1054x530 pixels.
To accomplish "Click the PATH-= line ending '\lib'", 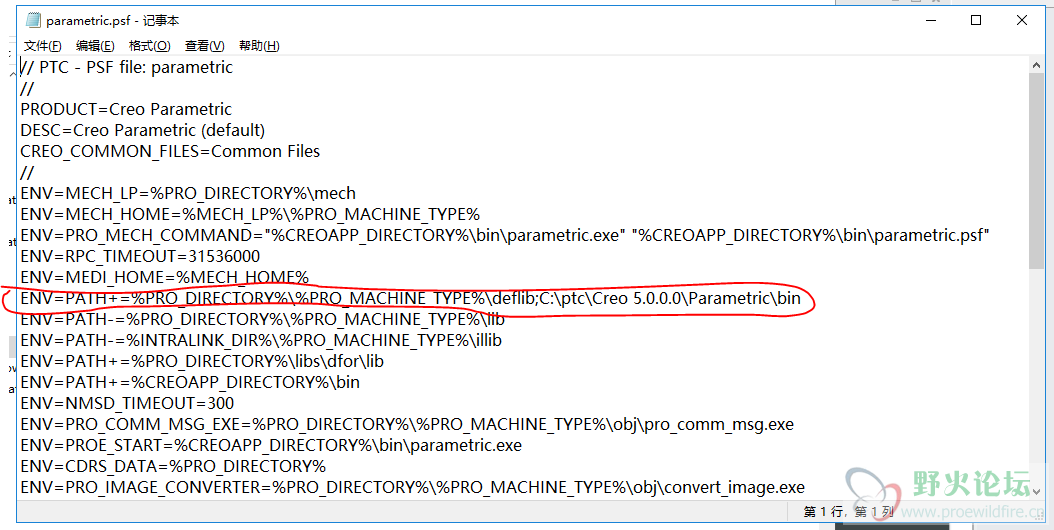I will pos(262,319).
